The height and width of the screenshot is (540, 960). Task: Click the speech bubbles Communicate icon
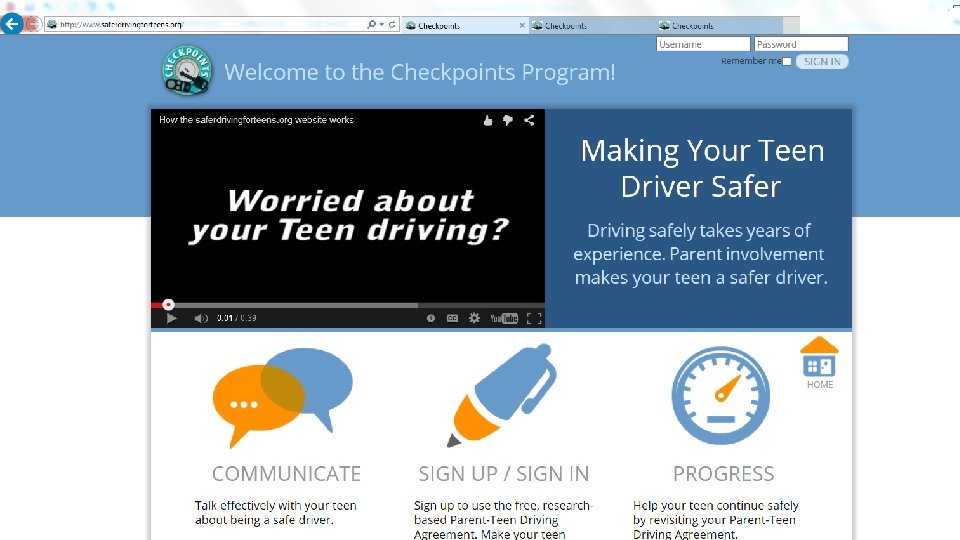[x=283, y=397]
